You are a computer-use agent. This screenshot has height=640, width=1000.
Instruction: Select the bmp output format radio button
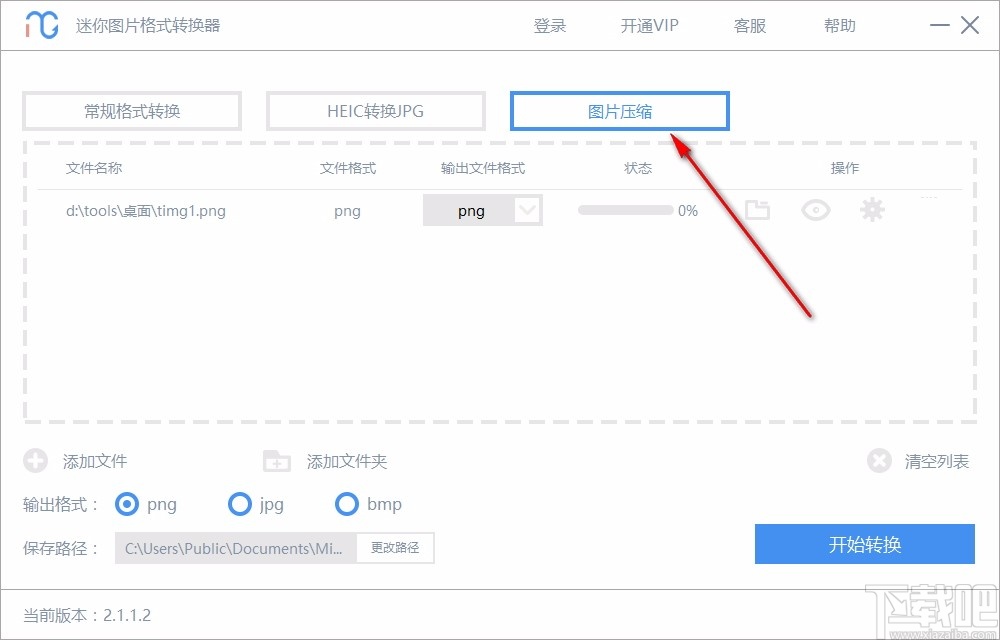coord(347,505)
